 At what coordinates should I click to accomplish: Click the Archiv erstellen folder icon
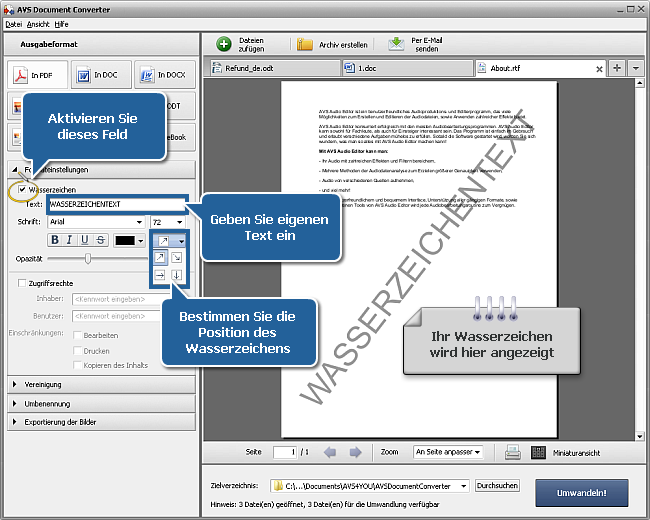305,44
